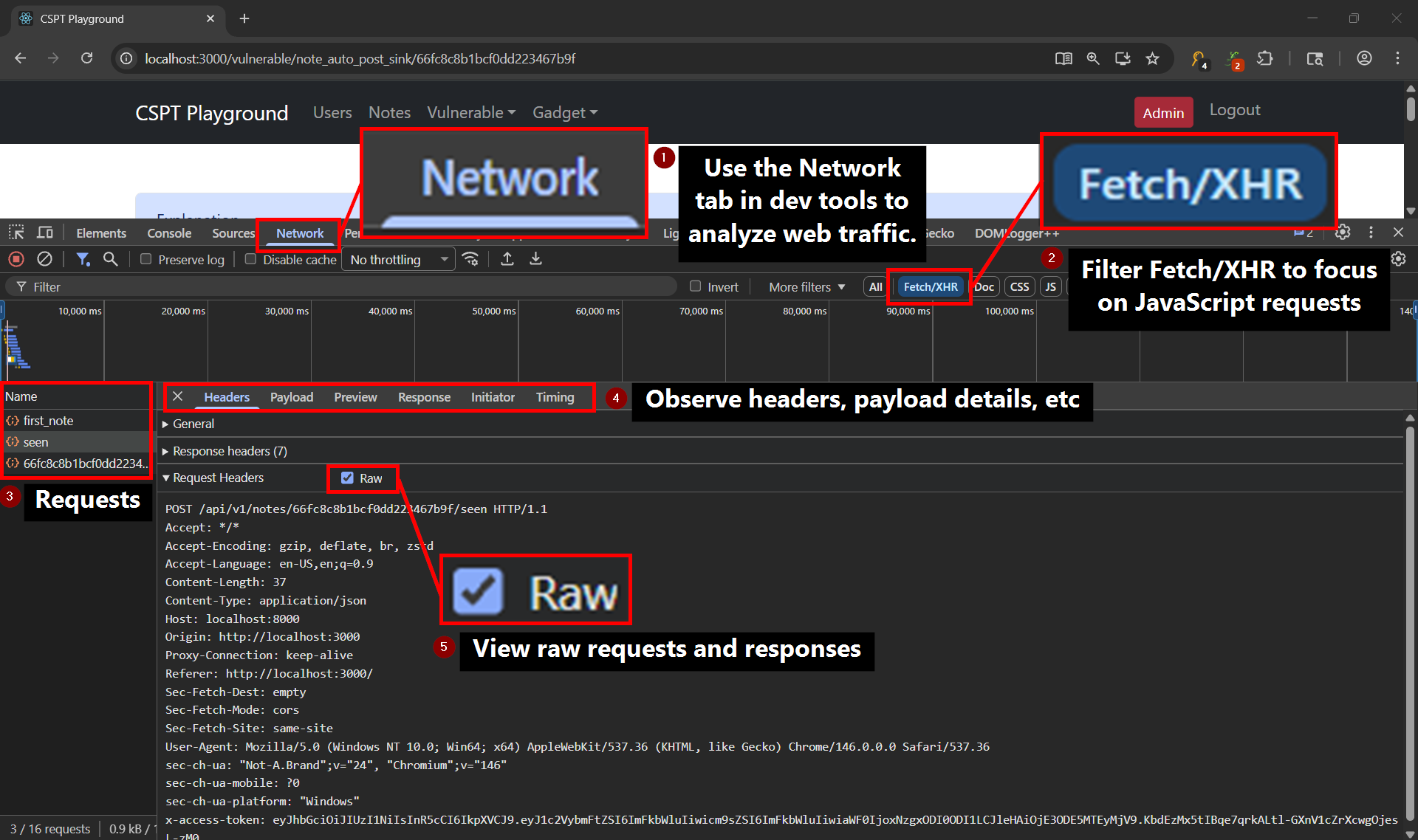Toggle the network filter funnel icon
This screenshot has width=1418, height=840.
83,259
